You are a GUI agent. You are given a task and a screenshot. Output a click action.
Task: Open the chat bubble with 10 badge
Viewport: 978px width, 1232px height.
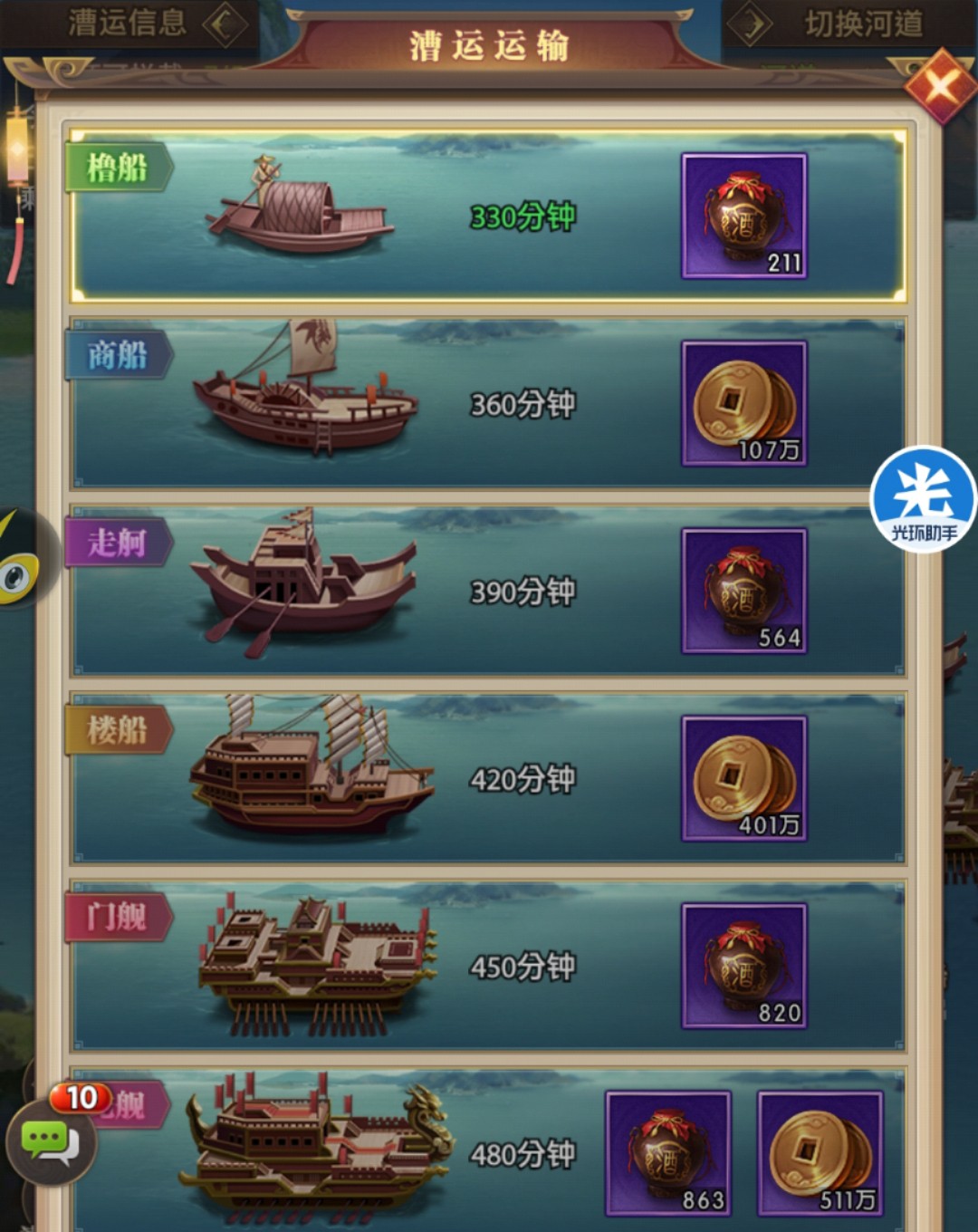(x=51, y=1140)
